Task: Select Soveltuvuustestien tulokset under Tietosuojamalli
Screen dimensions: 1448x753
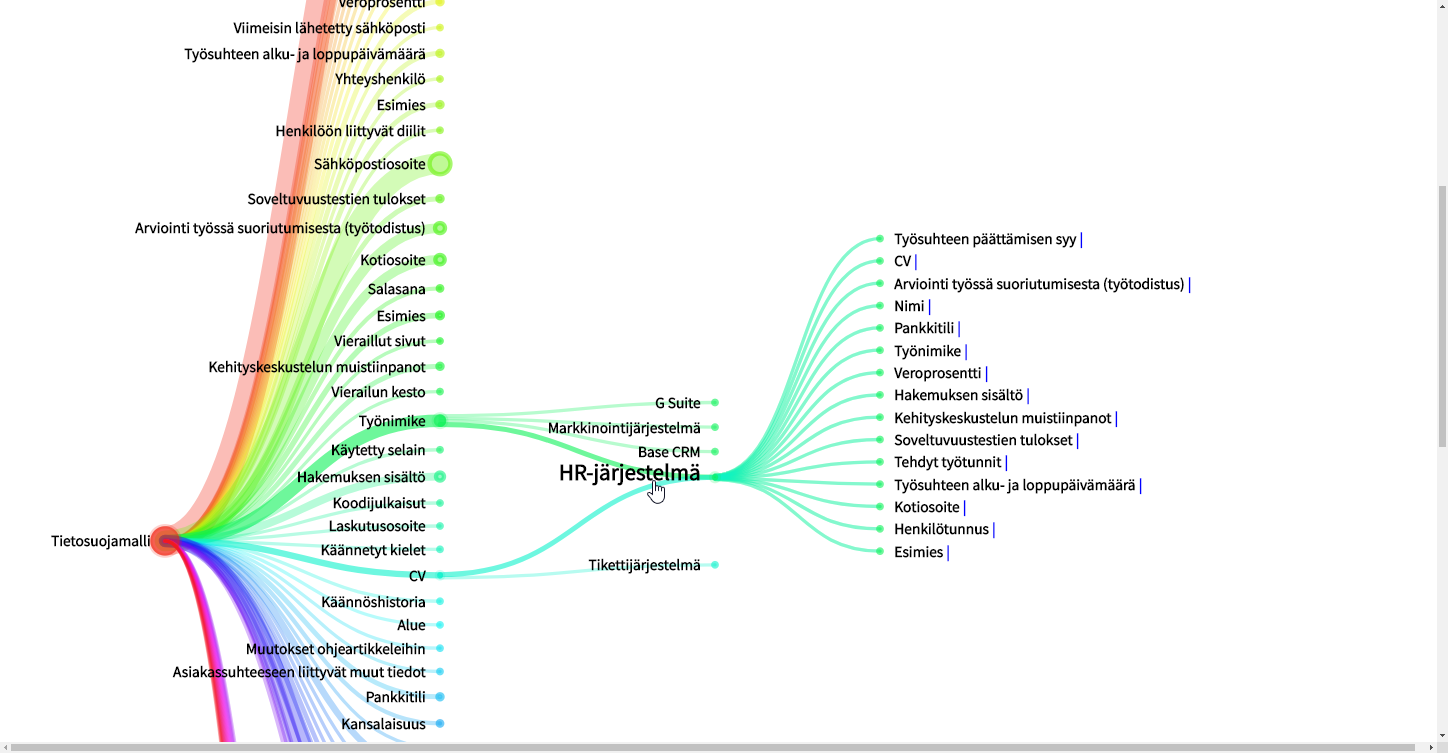Action: [x=336, y=199]
